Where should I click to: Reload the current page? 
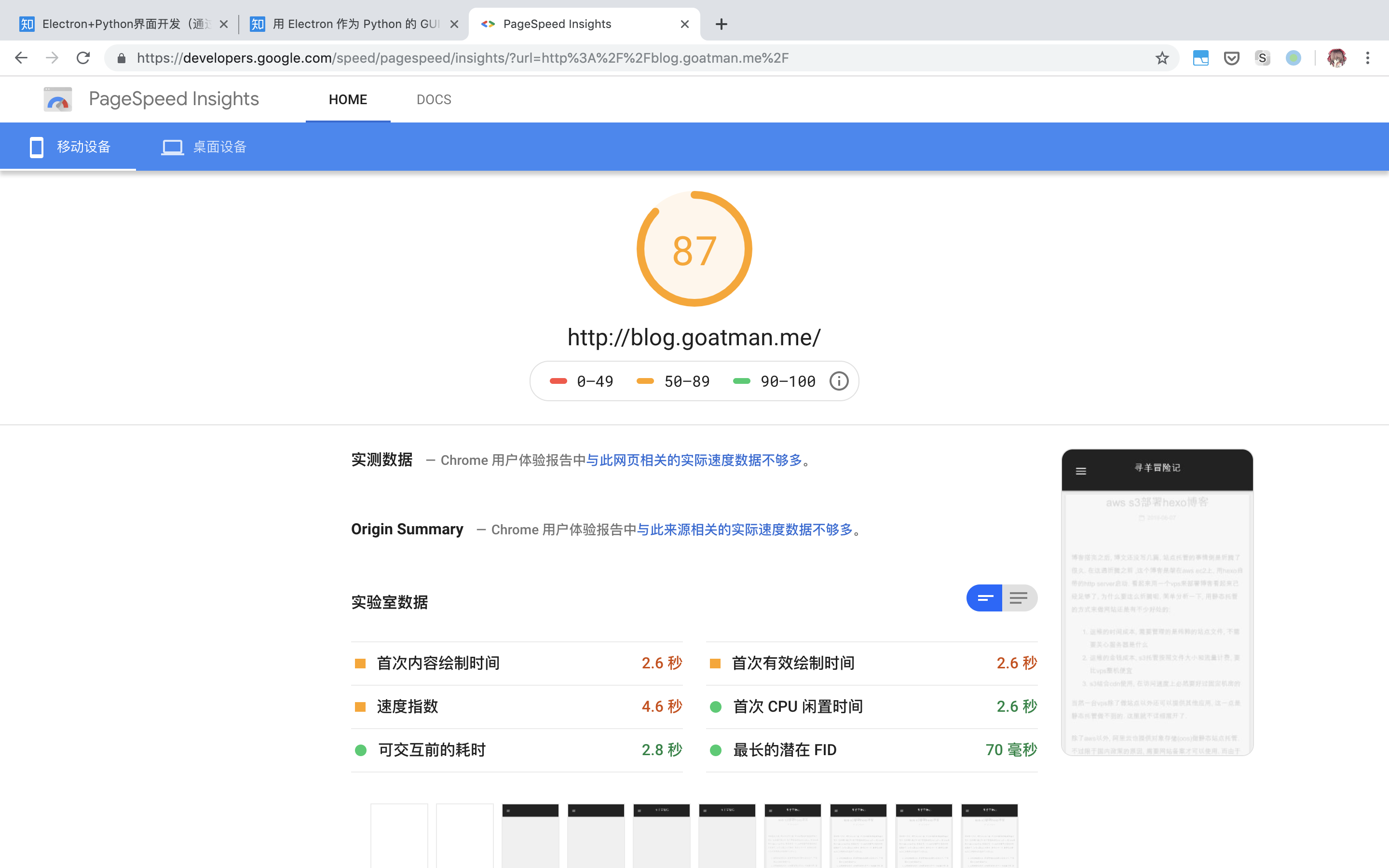click(82, 57)
